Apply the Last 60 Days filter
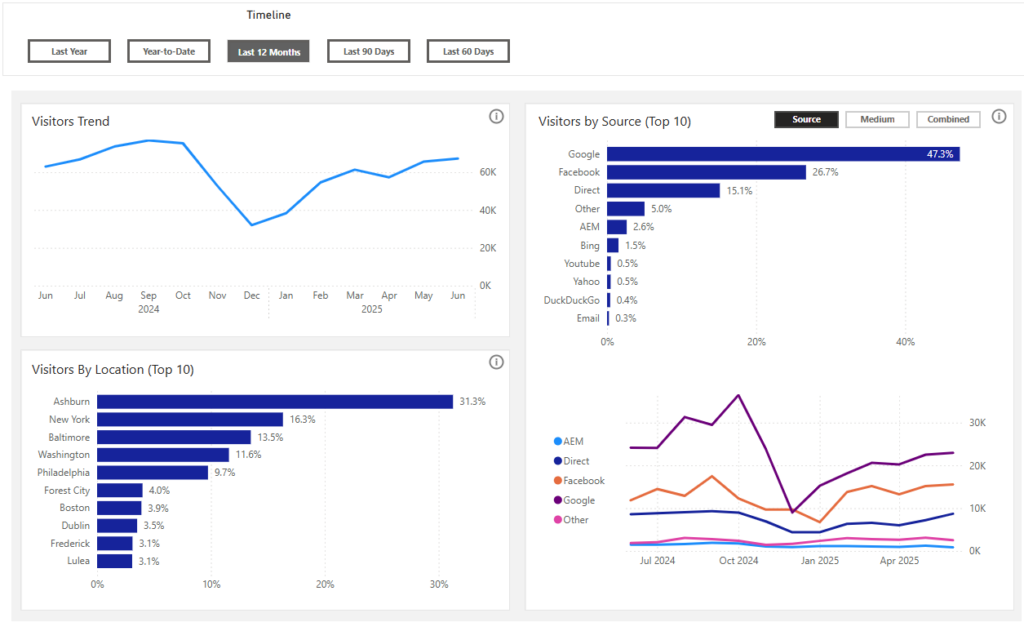The image size is (1024, 622). pyautogui.click(x=468, y=51)
